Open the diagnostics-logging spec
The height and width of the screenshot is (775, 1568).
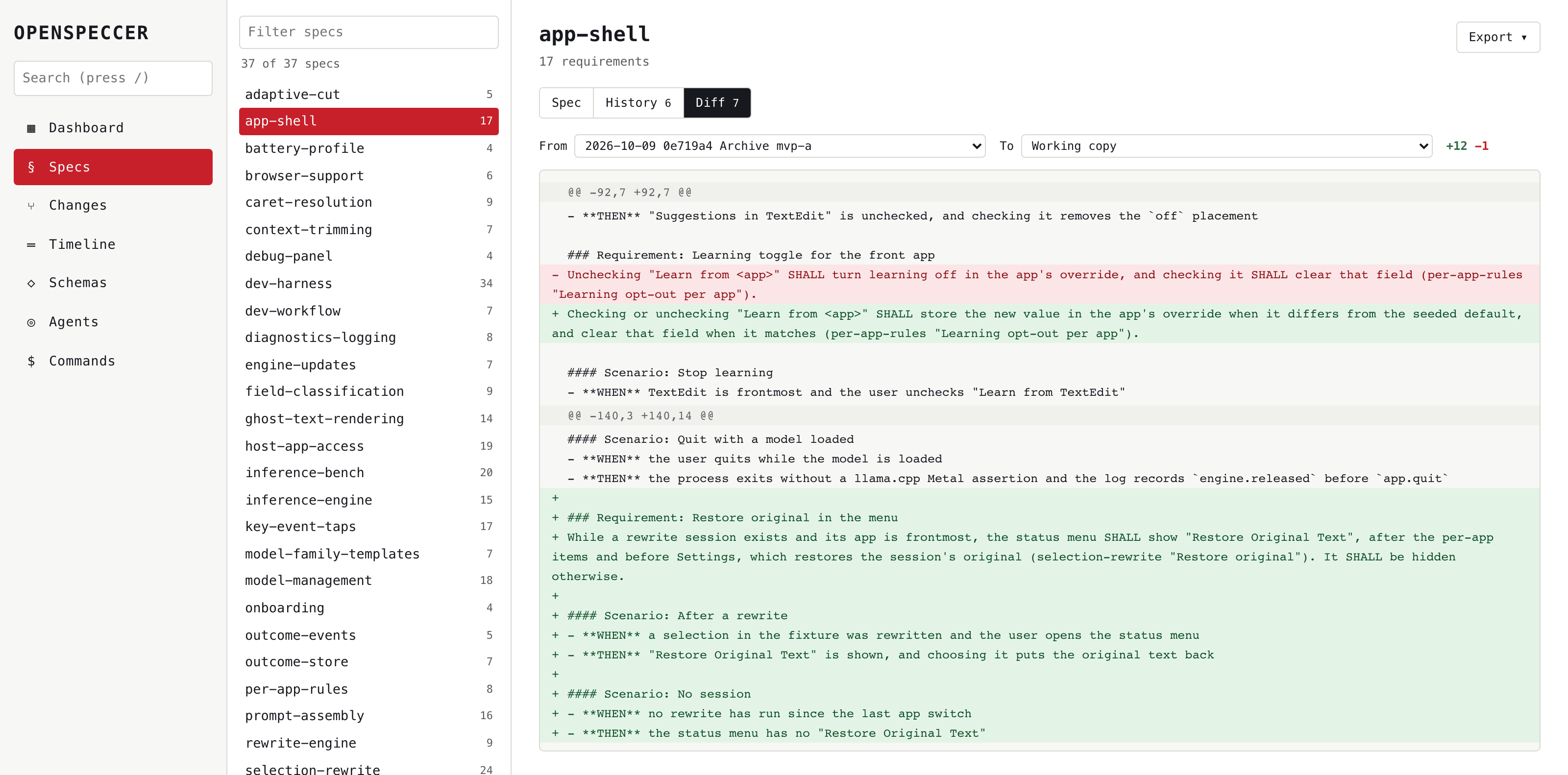(369, 338)
